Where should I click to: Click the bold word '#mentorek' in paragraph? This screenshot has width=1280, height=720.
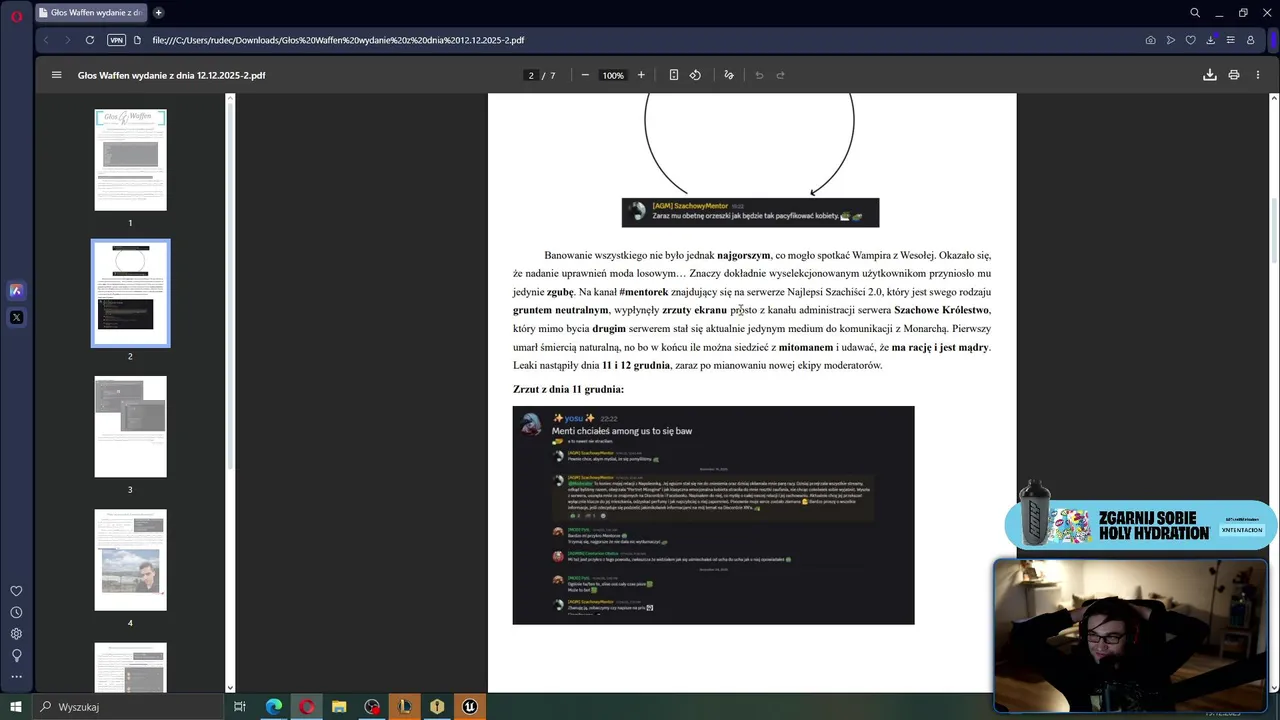(643, 292)
